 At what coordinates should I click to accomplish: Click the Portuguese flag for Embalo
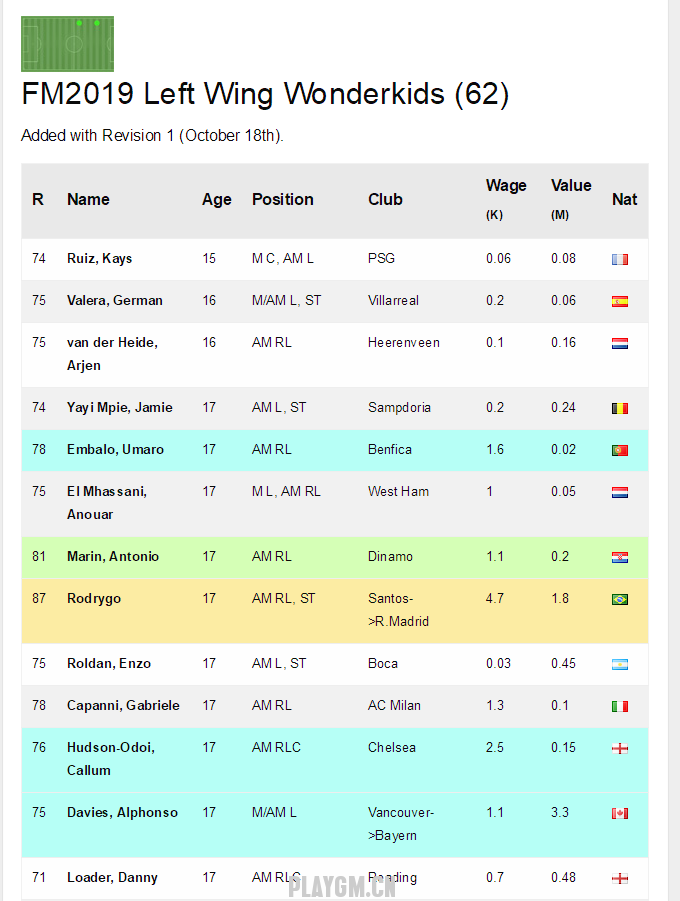pos(620,450)
